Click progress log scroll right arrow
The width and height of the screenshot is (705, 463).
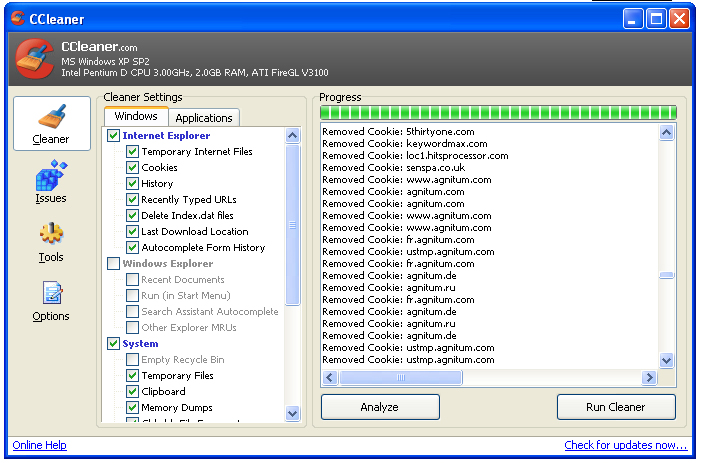pyautogui.click(x=650, y=378)
